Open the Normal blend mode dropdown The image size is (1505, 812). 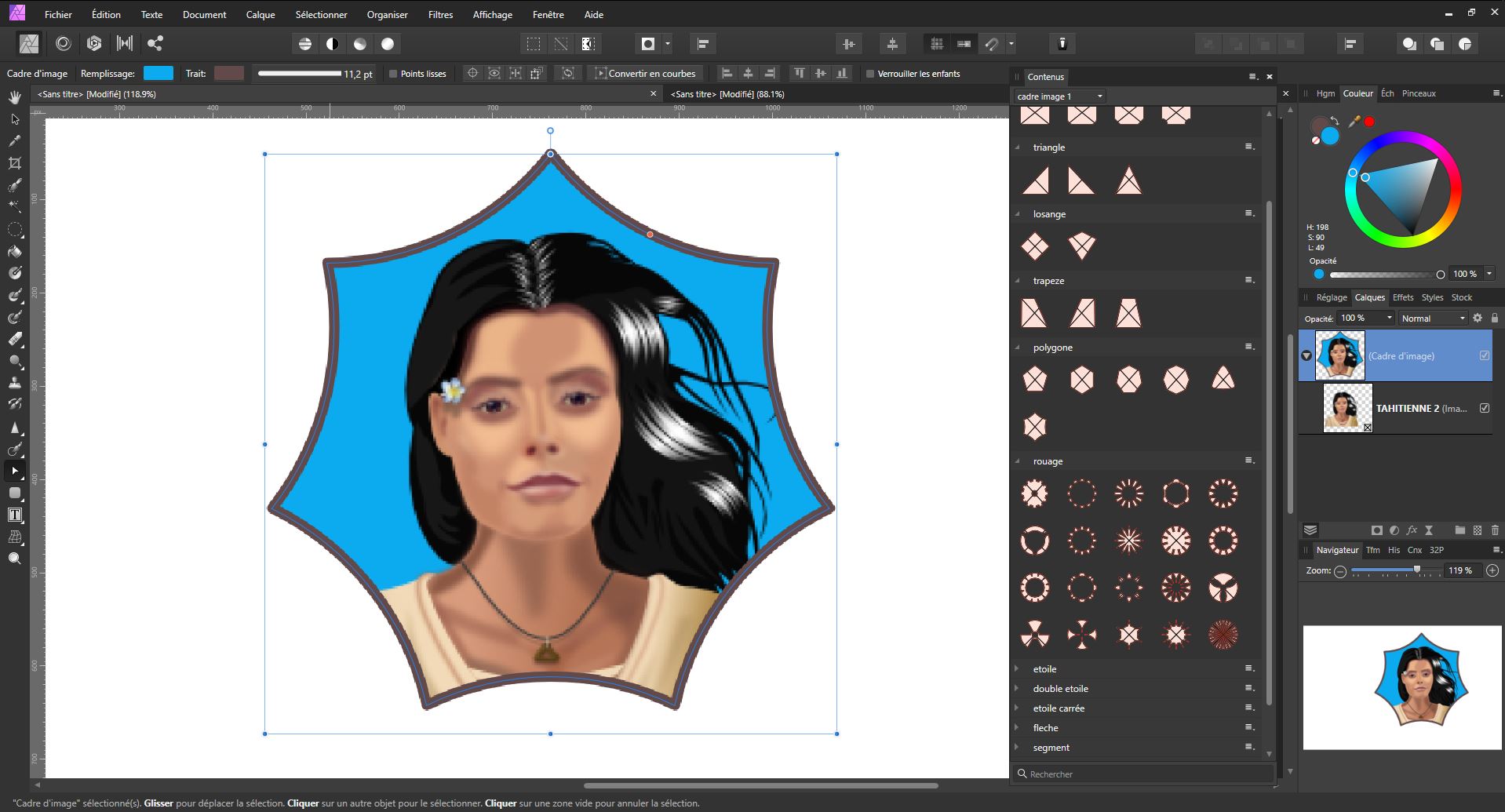[1433, 319]
